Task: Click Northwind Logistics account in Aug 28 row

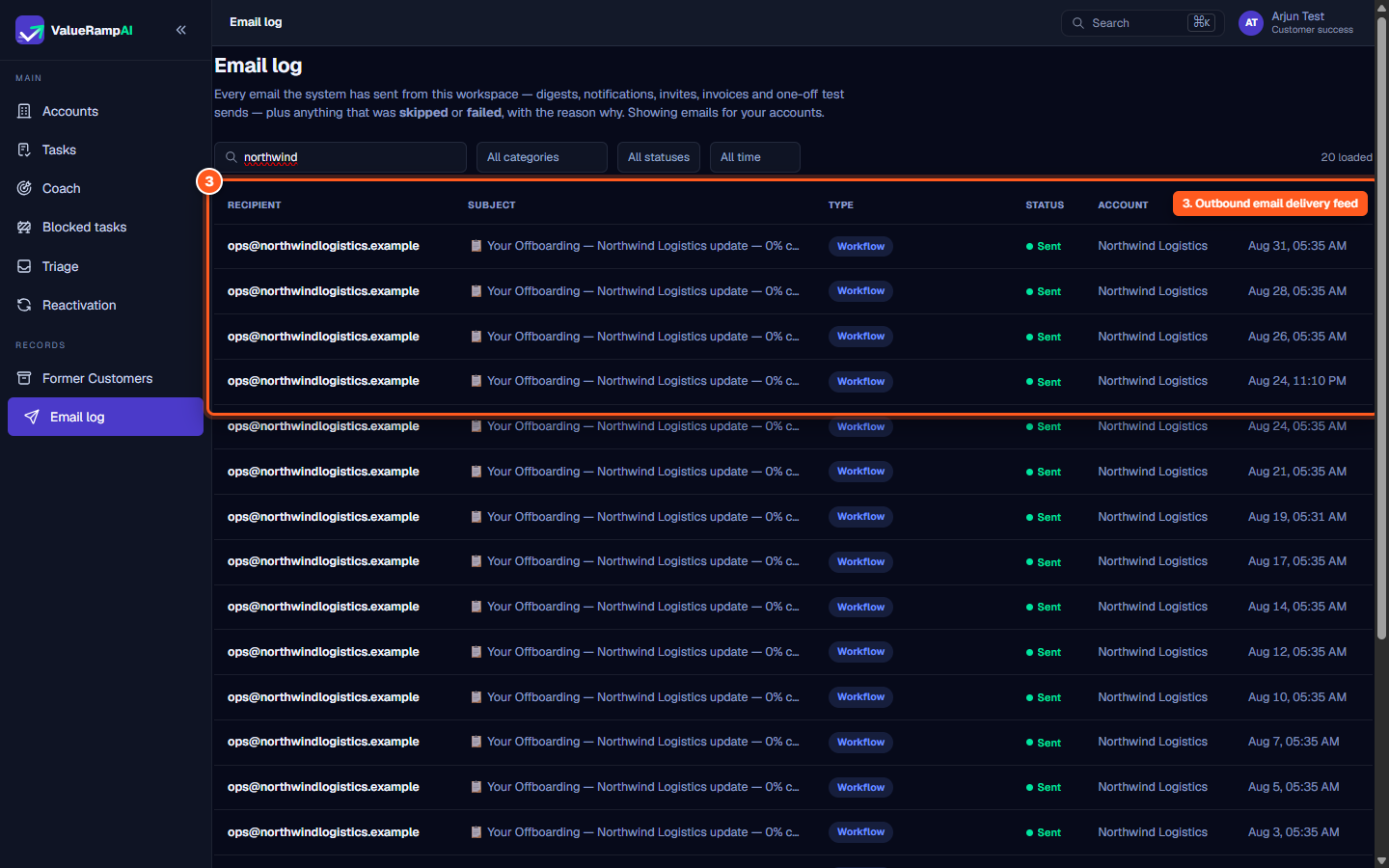Action: pos(1153,291)
